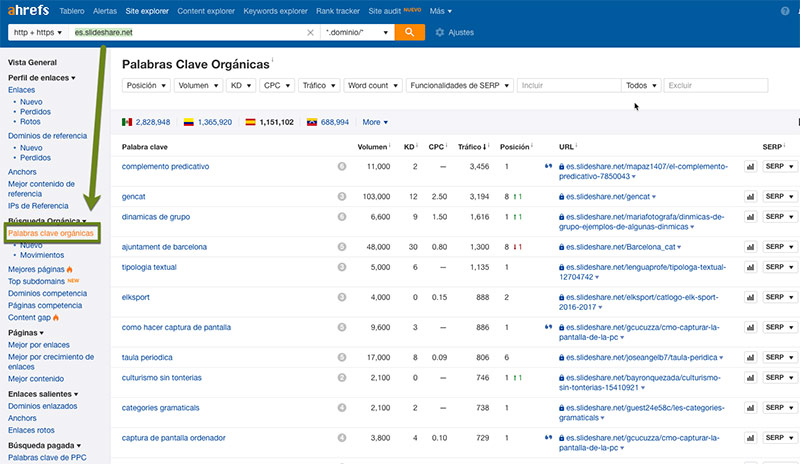Open Rank tracker
This screenshot has width=800, height=464.
(338, 11)
